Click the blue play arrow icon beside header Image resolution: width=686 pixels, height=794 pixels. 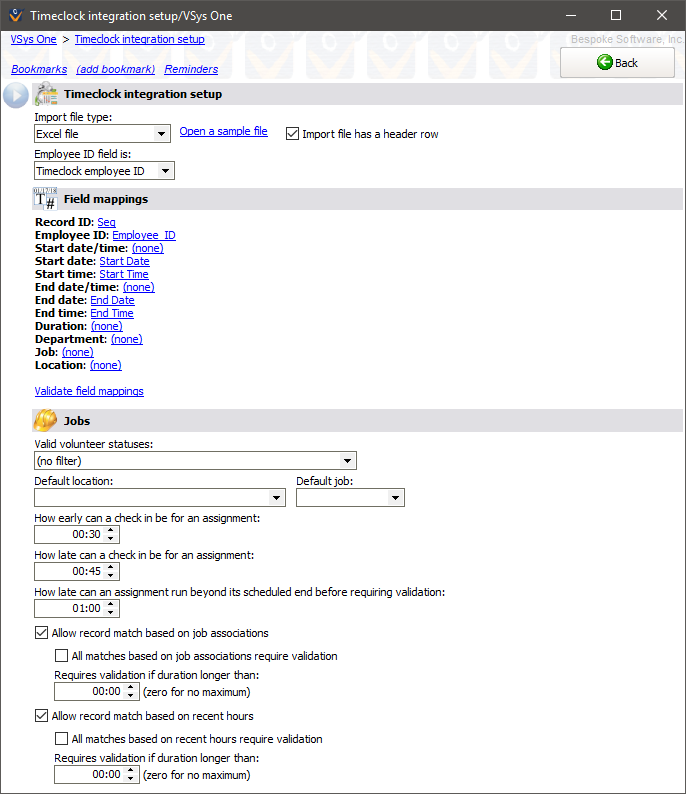pyautogui.click(x=16, y=95)
